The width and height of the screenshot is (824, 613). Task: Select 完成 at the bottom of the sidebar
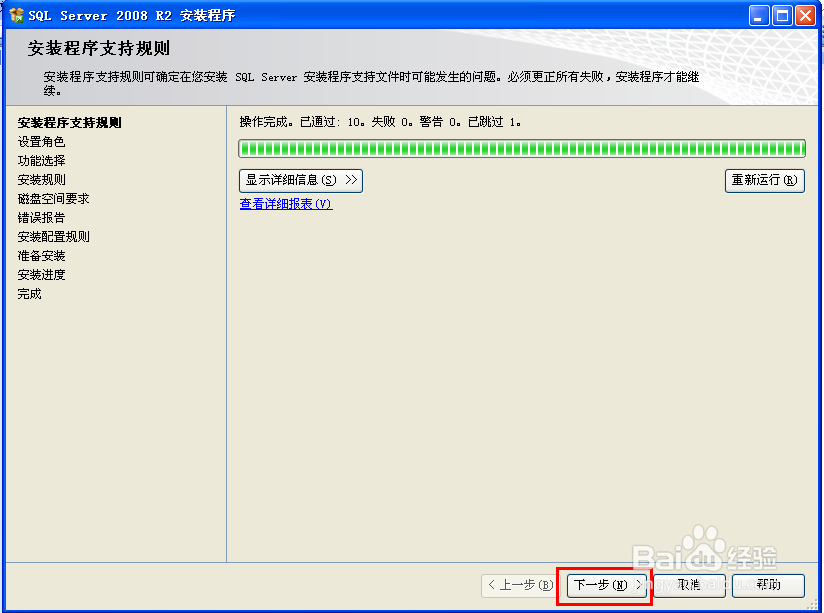[28, 293]
